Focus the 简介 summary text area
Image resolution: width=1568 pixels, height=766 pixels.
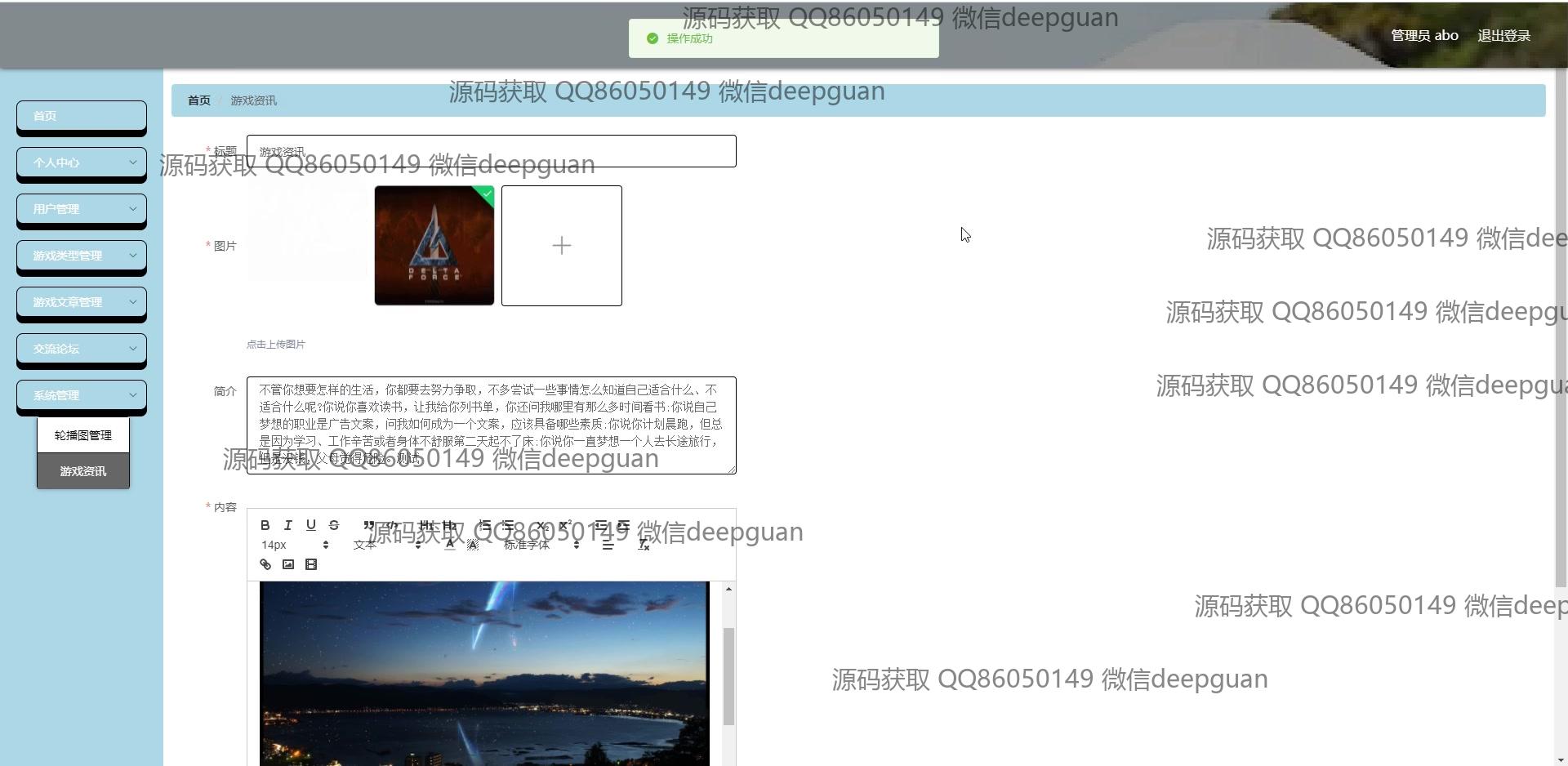[x=492, y=425]
